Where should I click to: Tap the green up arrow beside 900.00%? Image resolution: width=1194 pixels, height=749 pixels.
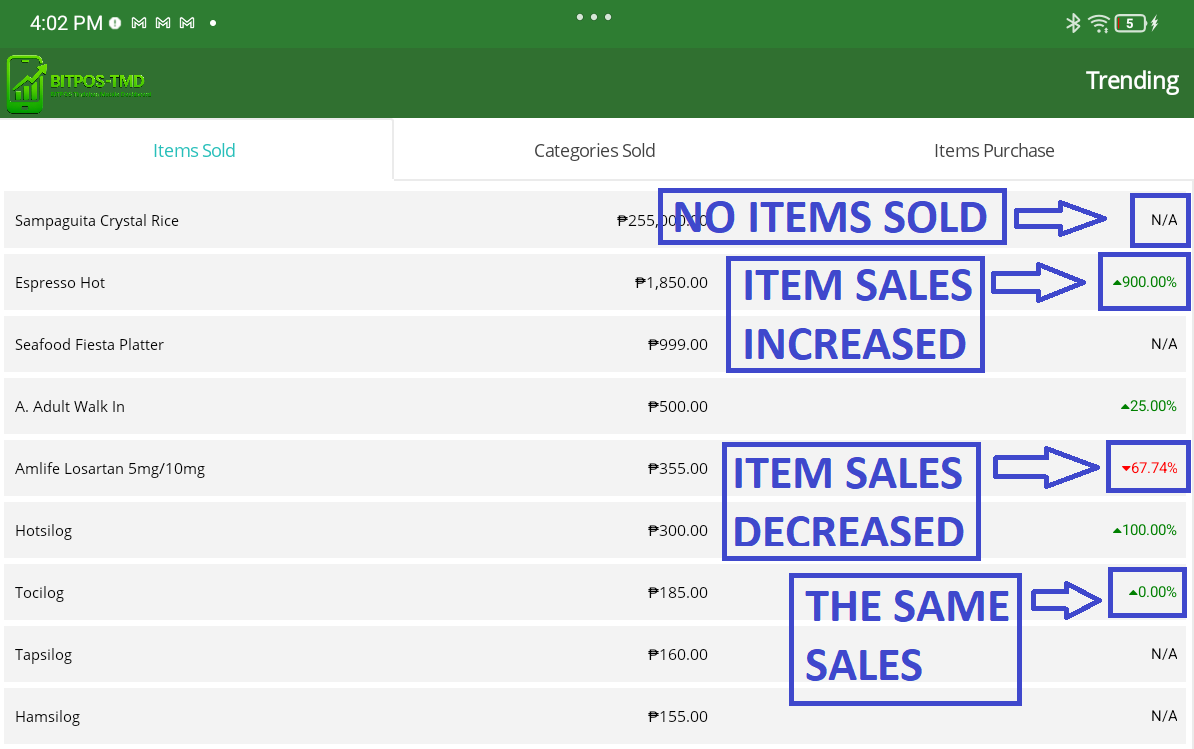(x=1116, y=283)
